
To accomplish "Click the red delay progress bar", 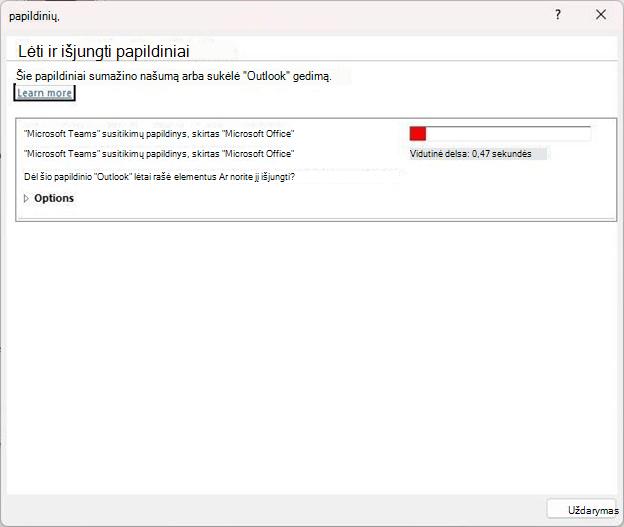I will 500,133.
